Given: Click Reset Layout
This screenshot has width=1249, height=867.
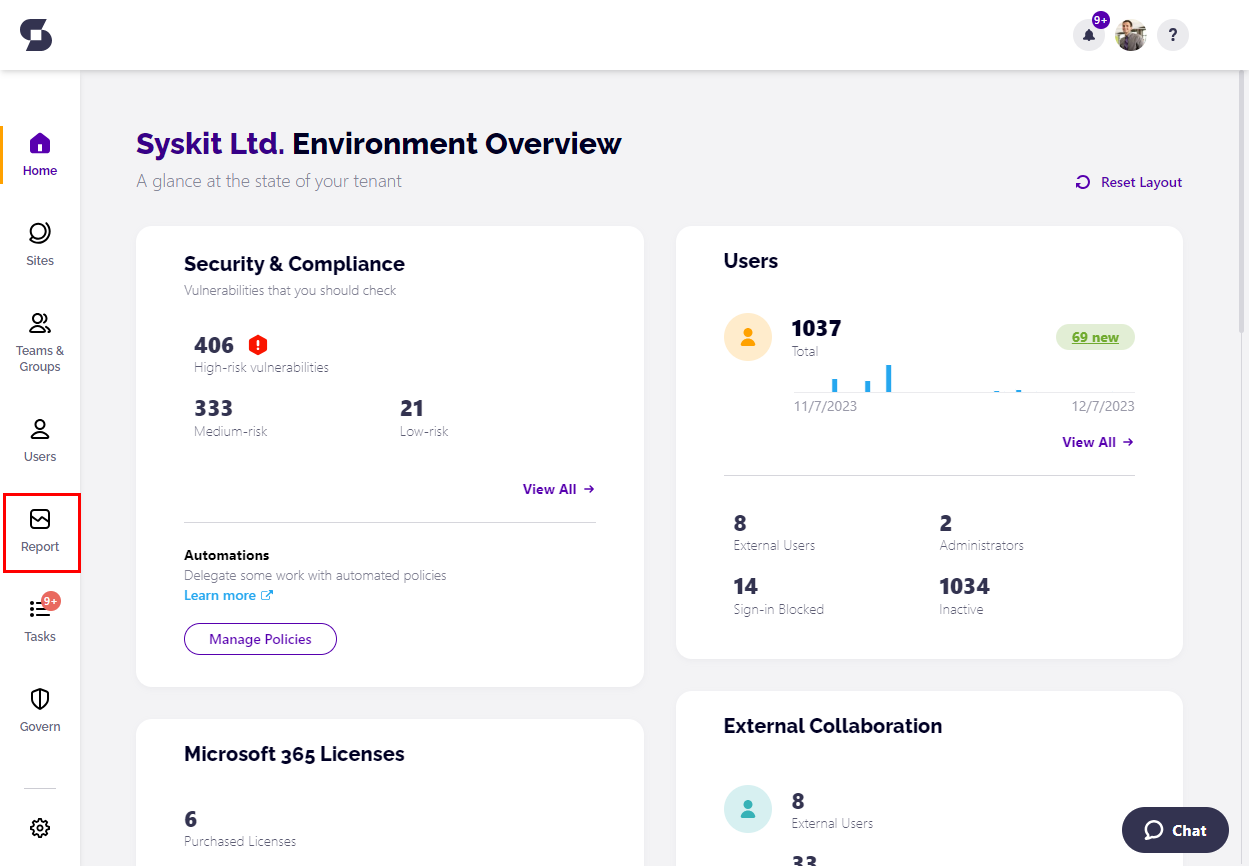Looking at the screenshot, I should click(x=1128, y=182).
